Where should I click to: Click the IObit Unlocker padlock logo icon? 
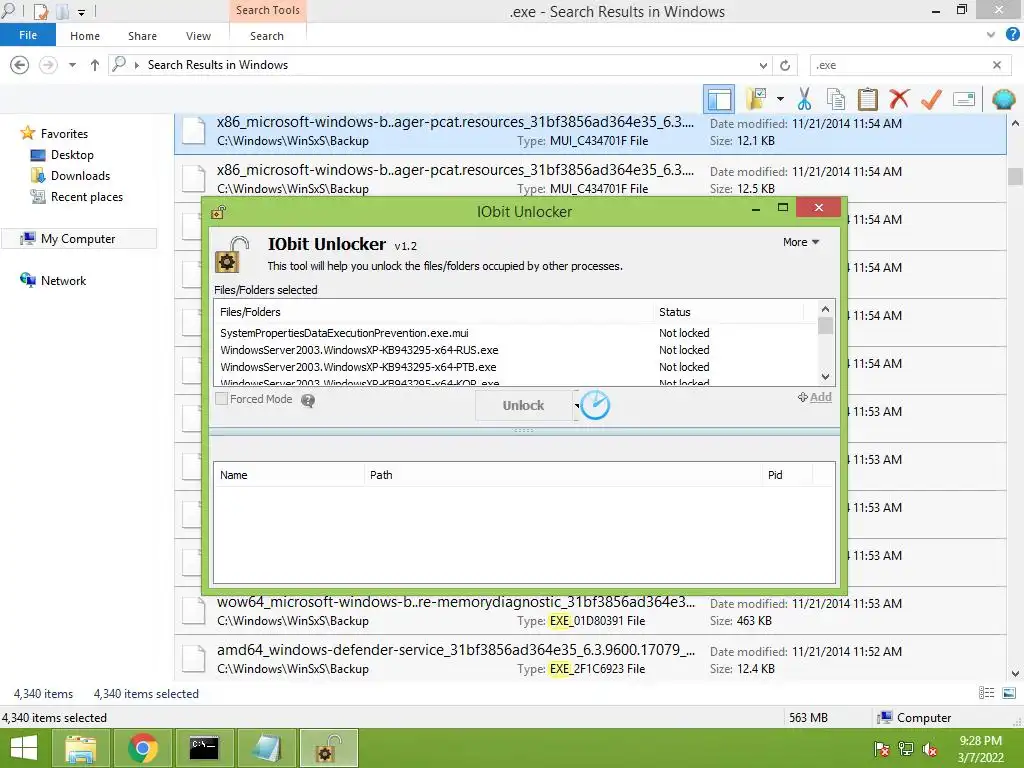[232, 255]
